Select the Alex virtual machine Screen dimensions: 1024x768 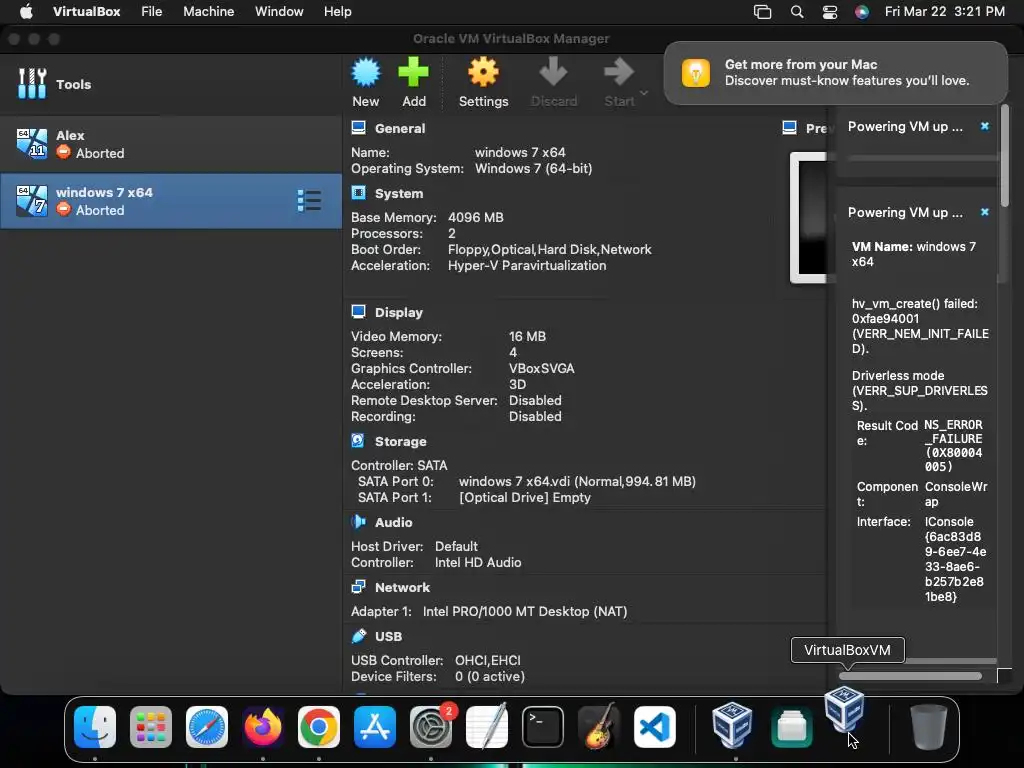pos(171,144)
